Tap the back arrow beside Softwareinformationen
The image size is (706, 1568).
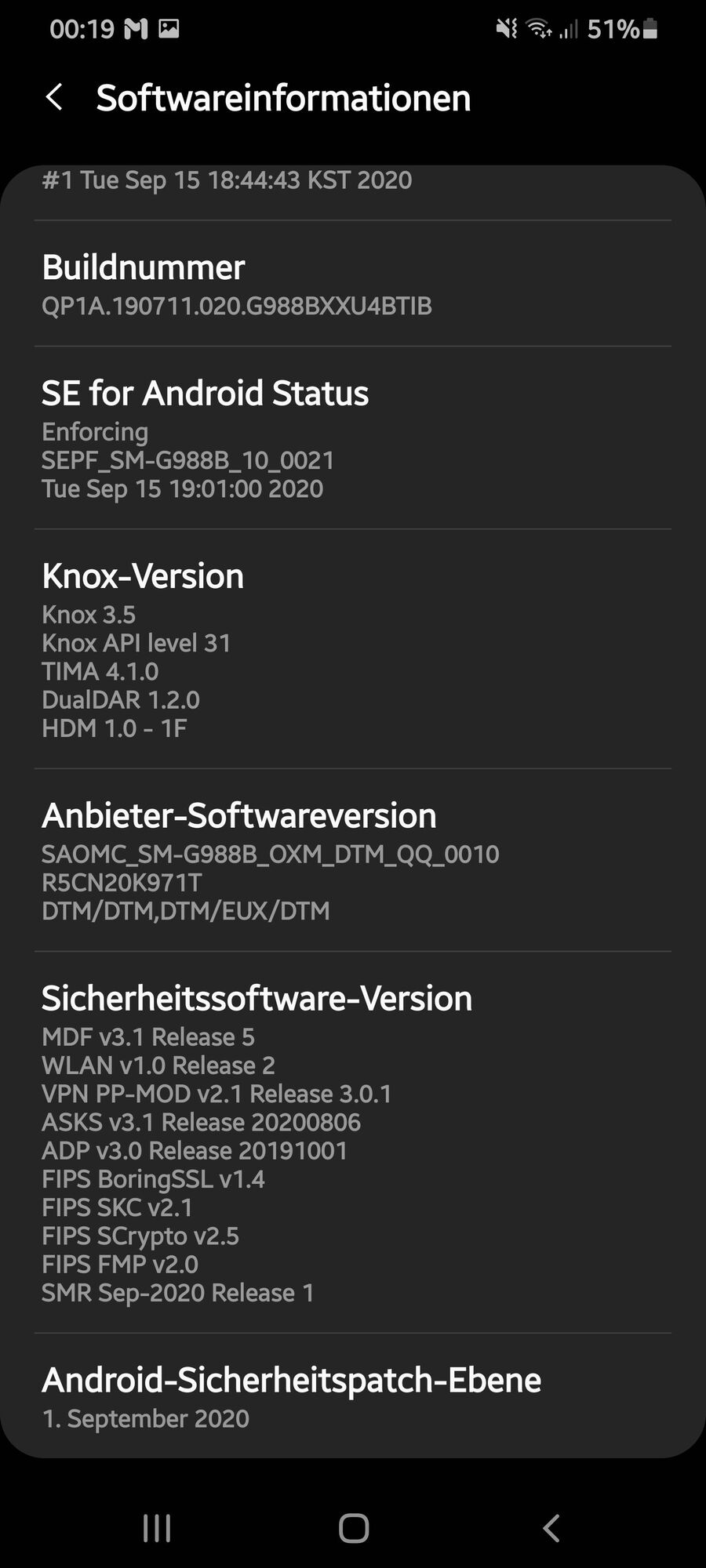pos(54,98)
